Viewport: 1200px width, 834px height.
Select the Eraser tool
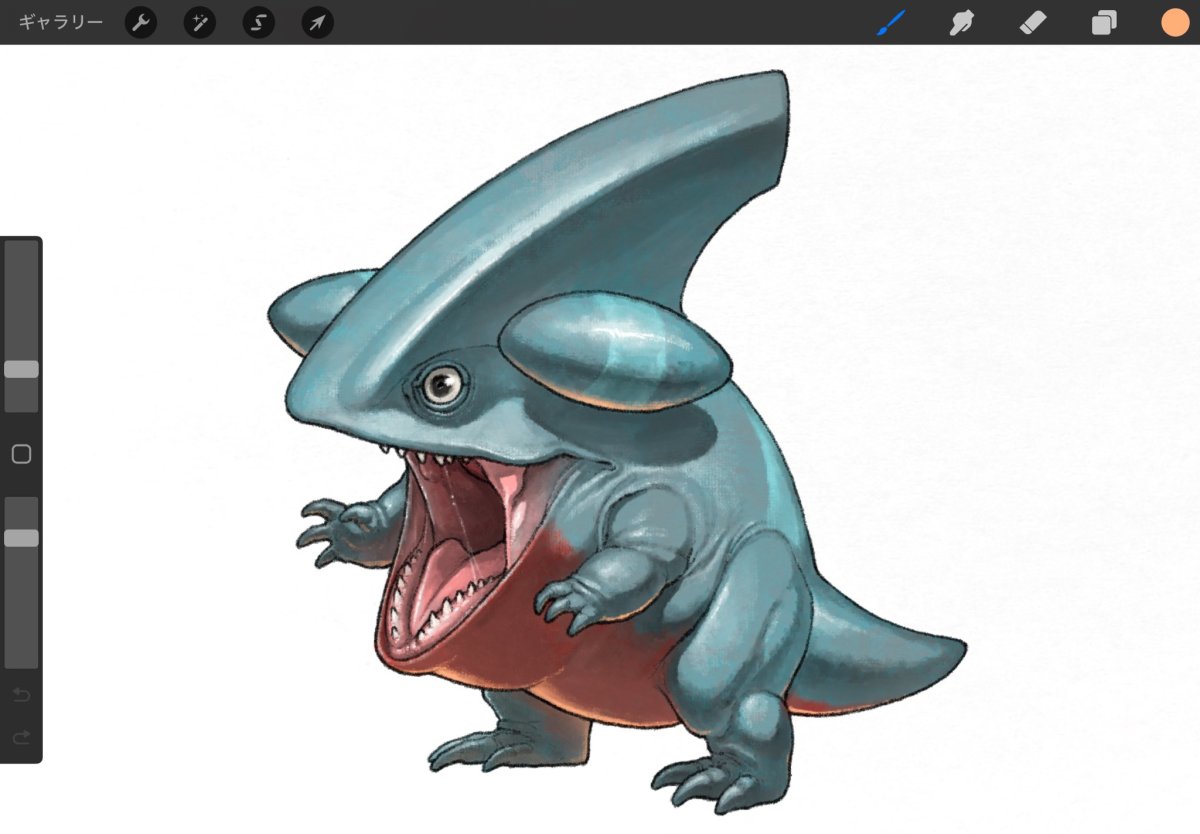pos(1033,22)
